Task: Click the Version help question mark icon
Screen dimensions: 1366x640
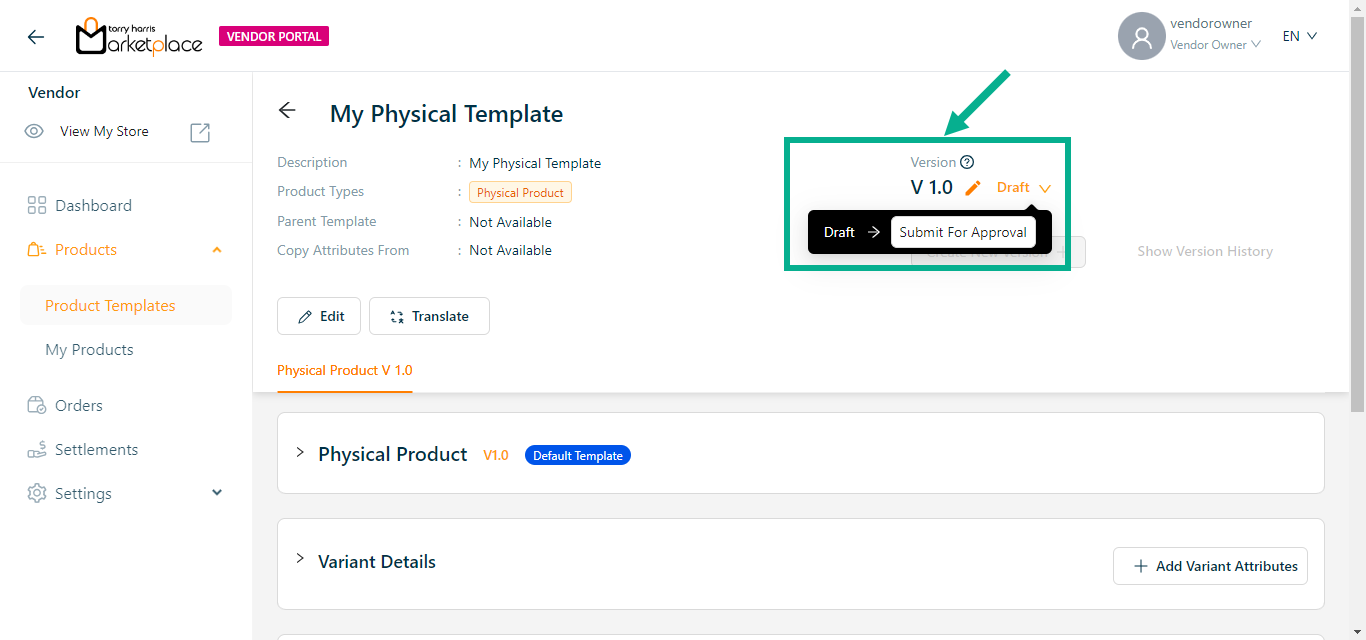Action: [x=967, y=162]
